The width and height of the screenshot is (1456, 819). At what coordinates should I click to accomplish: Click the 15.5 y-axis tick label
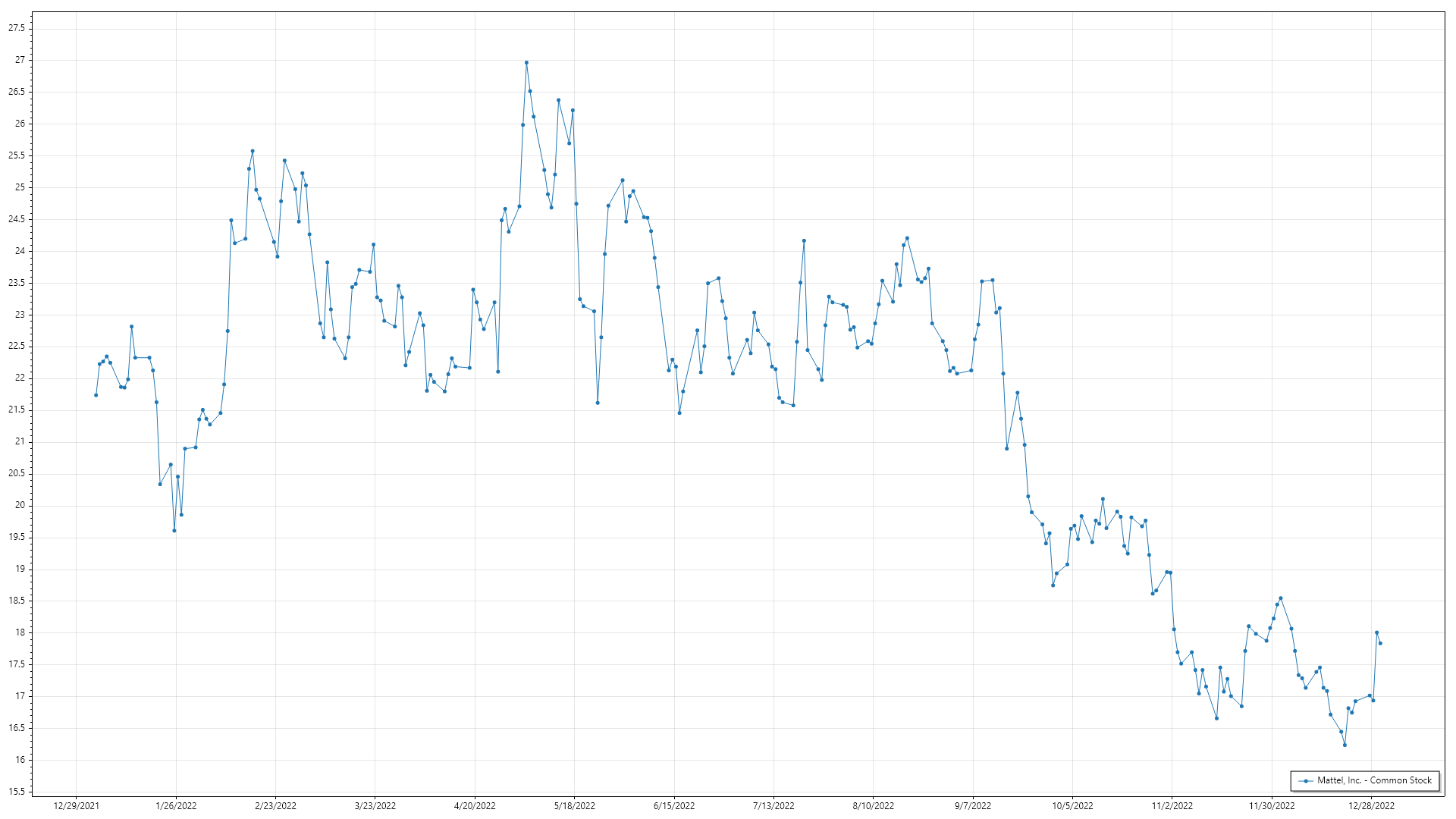16,792
